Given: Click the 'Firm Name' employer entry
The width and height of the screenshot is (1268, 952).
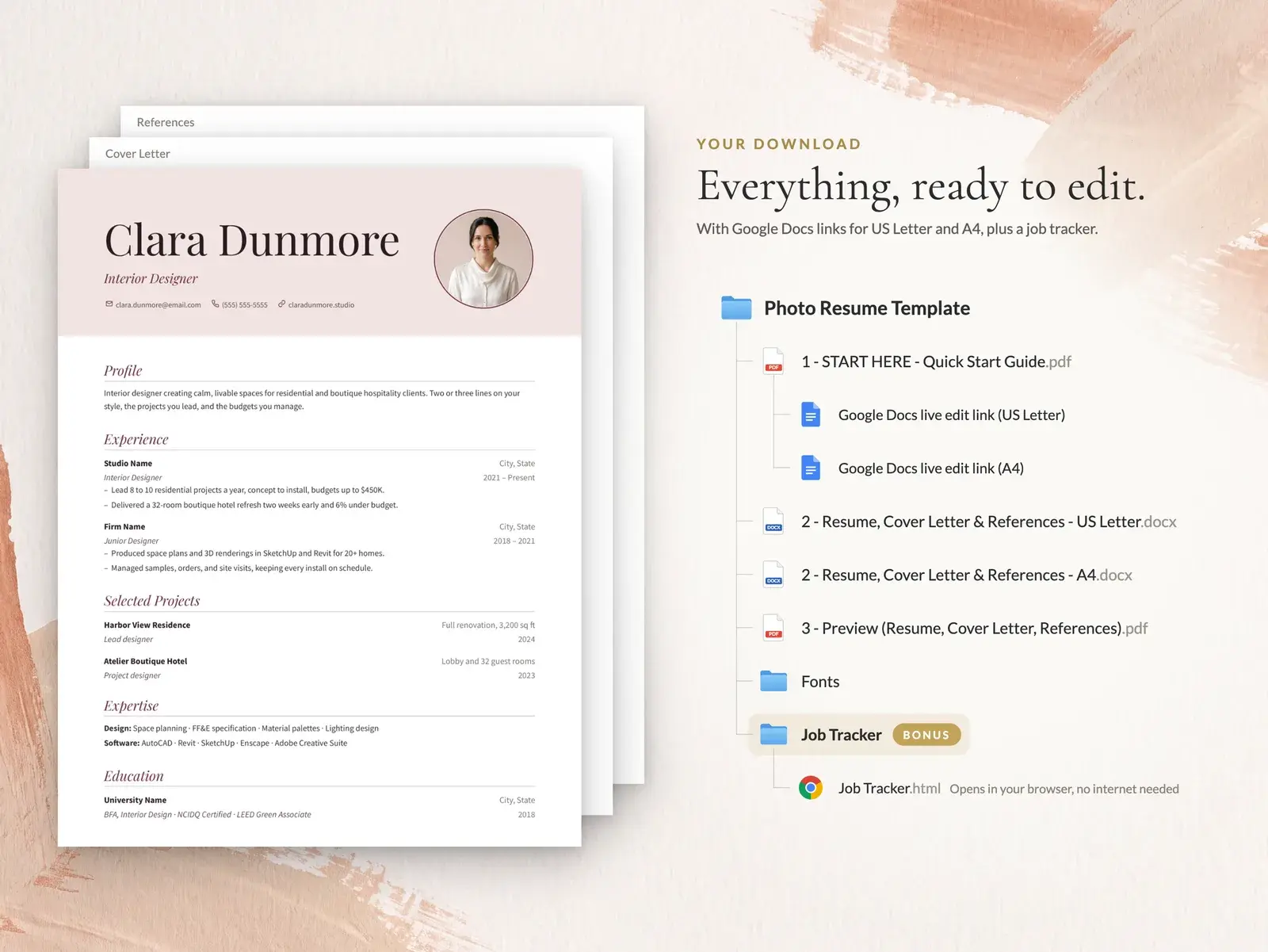Looking at the screenshot, I should tap(124, 527).
